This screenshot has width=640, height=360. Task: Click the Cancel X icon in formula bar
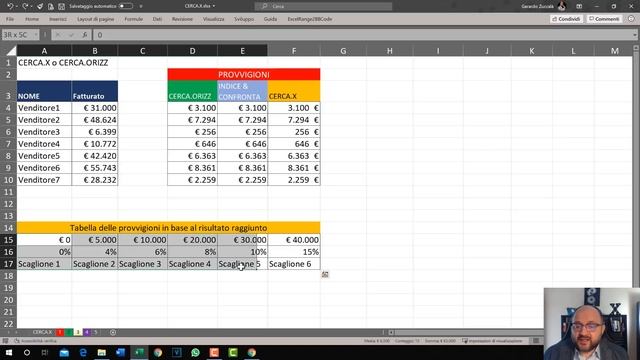tap(58, 35)
